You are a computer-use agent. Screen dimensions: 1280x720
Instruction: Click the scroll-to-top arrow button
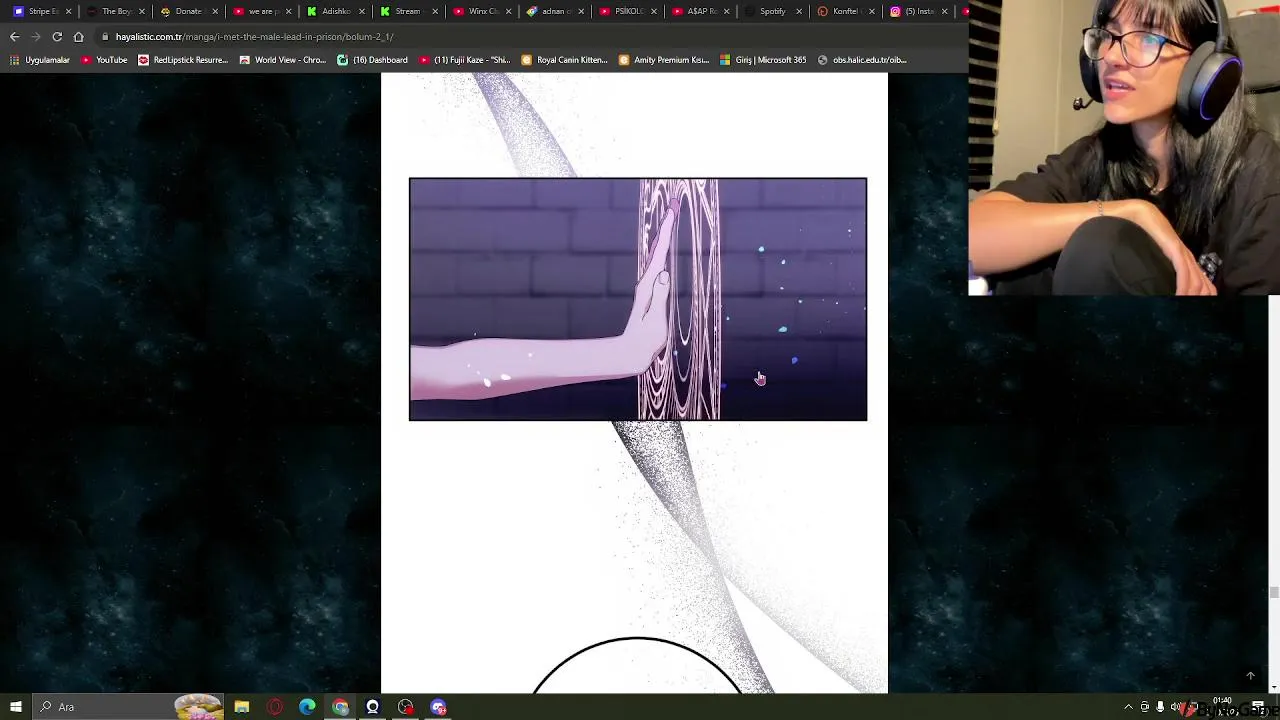pos(1250,676)
